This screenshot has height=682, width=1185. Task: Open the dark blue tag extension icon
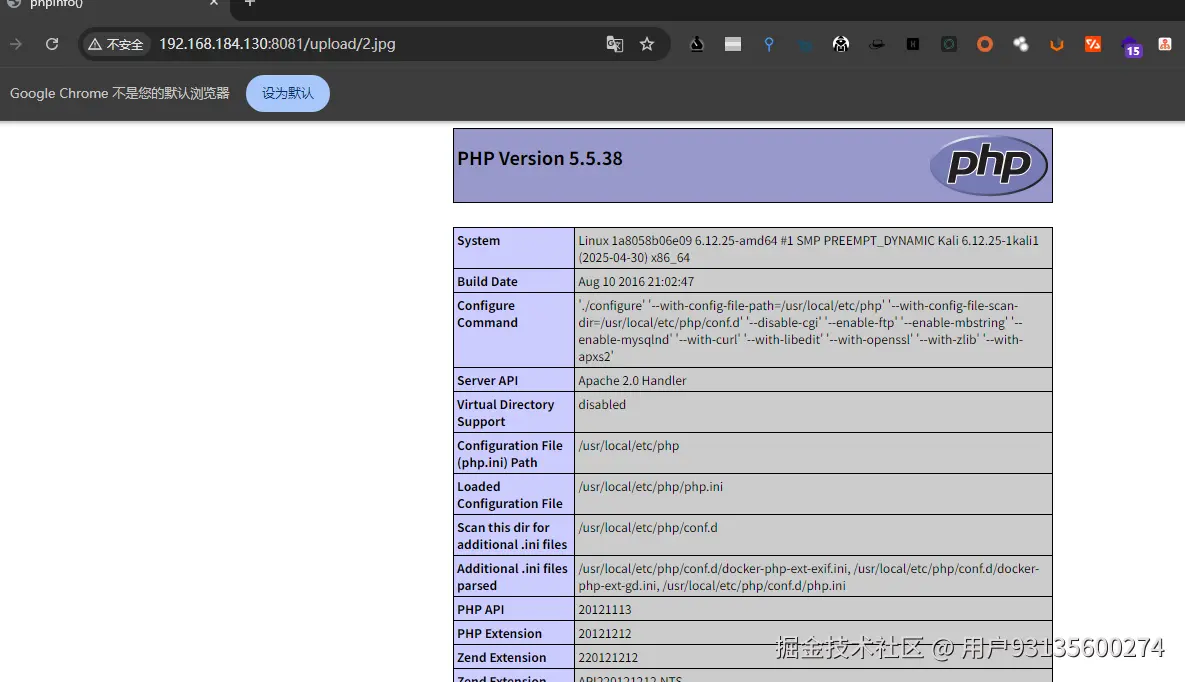[x=805, y=45]
